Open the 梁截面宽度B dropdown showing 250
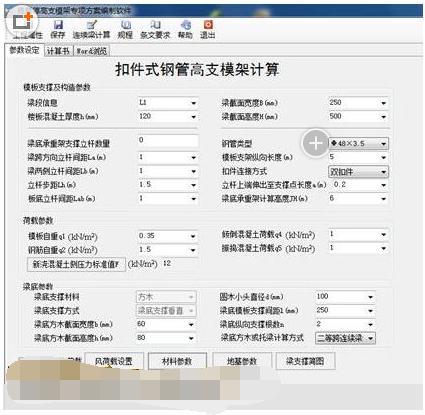The height and width of the screenshot is (415, 425). (358, 103)
